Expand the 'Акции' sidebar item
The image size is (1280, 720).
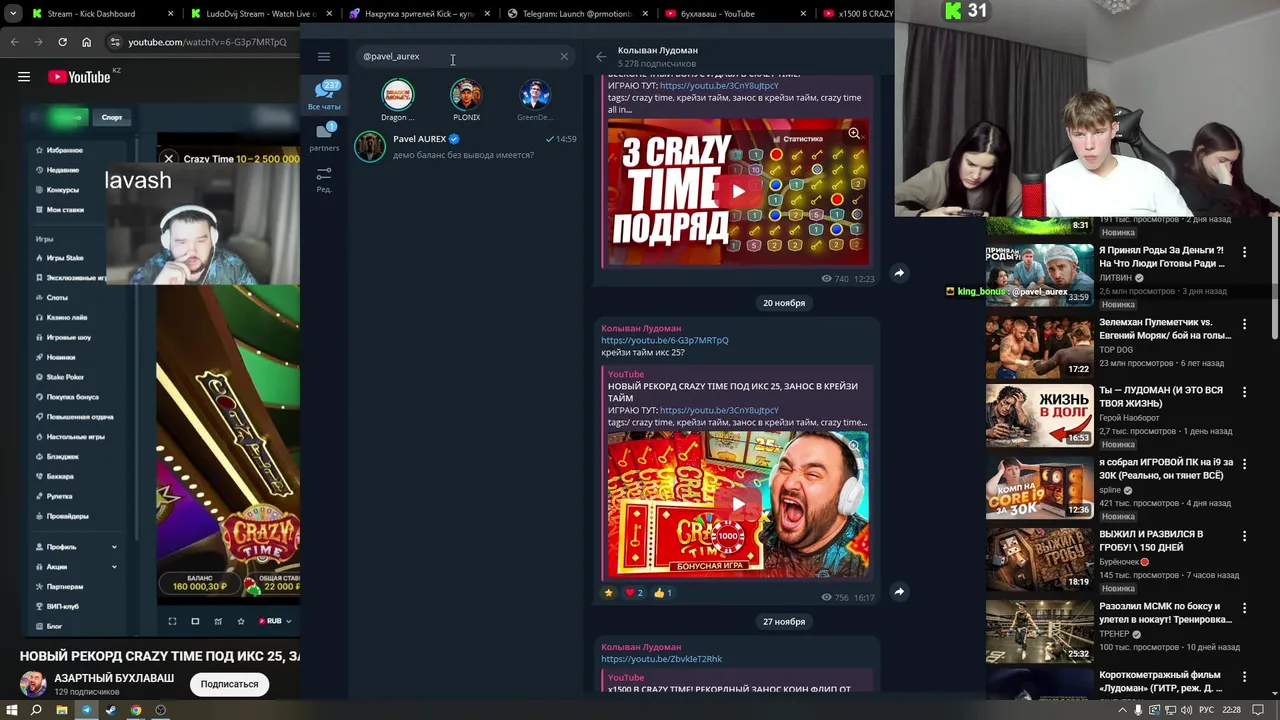click(76, 567)
